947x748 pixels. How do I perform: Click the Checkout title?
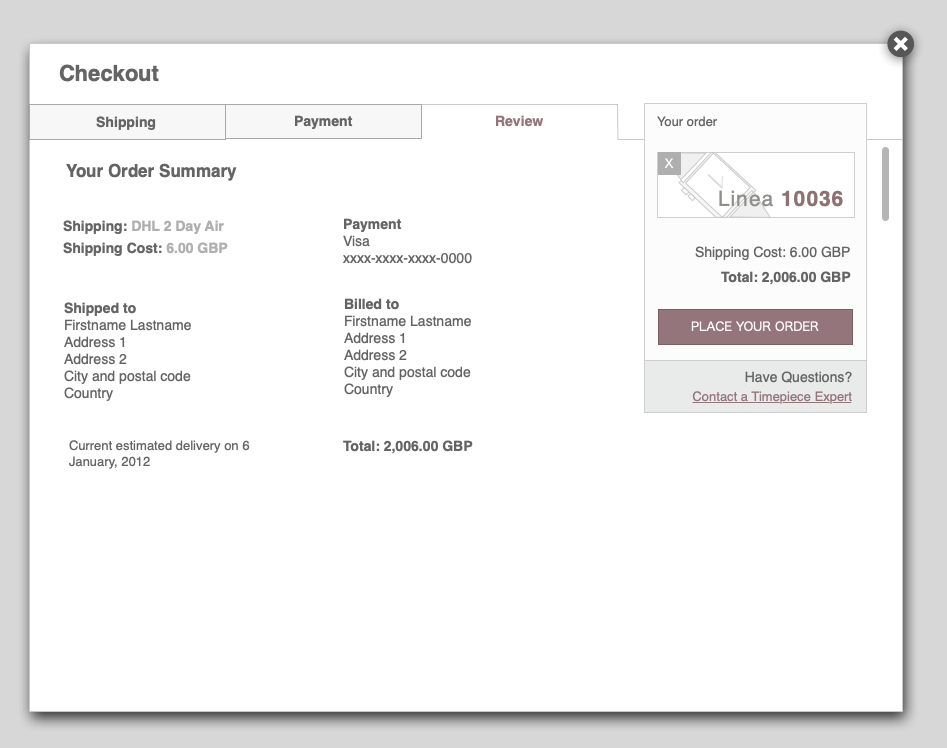click(109, 73)
